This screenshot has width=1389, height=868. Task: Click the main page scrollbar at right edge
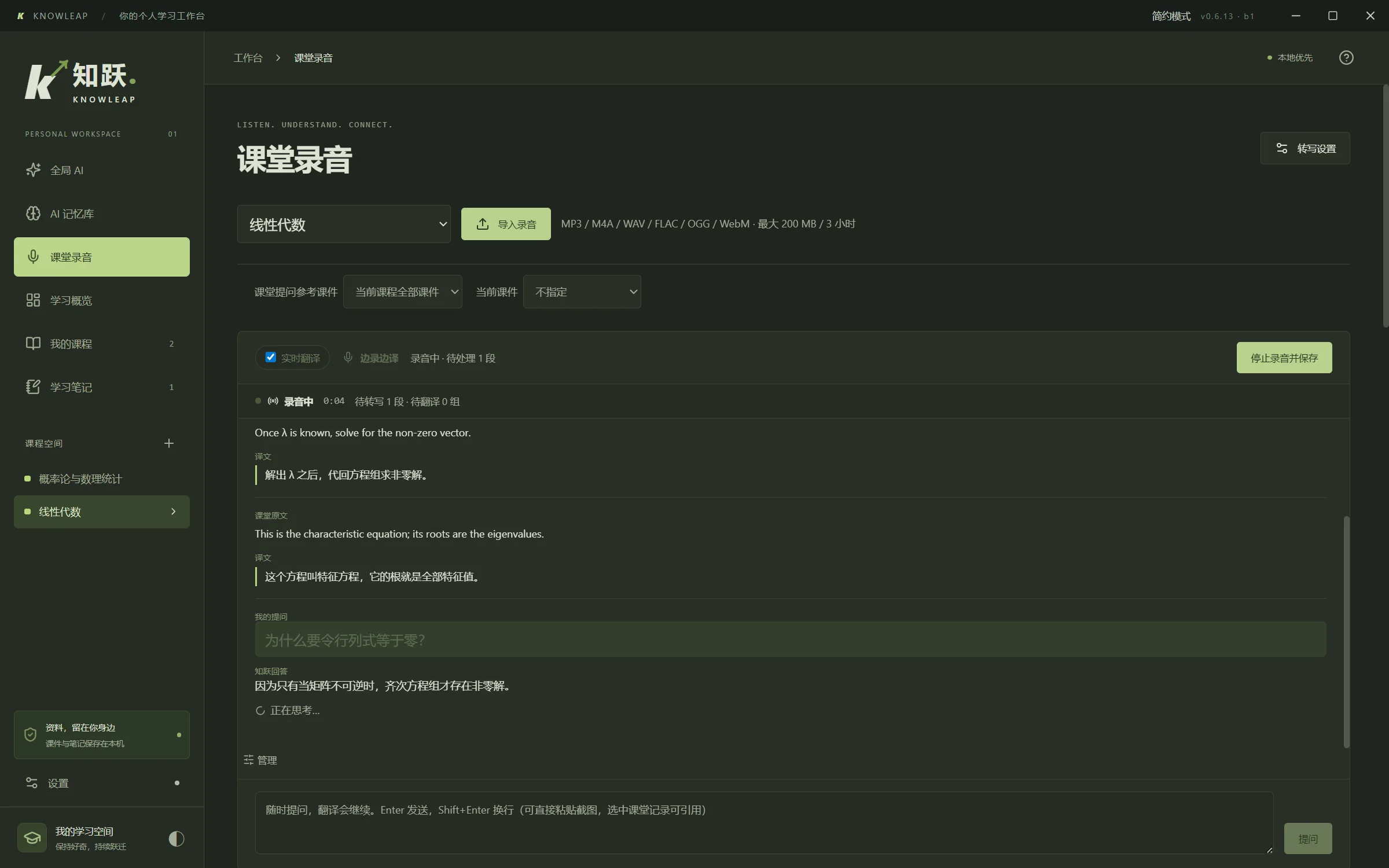(x=1386, y=205)
